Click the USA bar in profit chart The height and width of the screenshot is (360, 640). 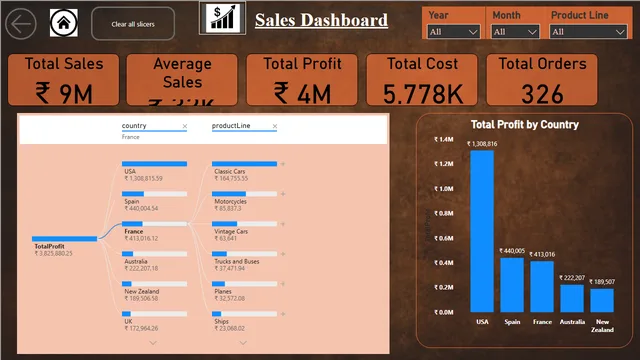[482, 231]
